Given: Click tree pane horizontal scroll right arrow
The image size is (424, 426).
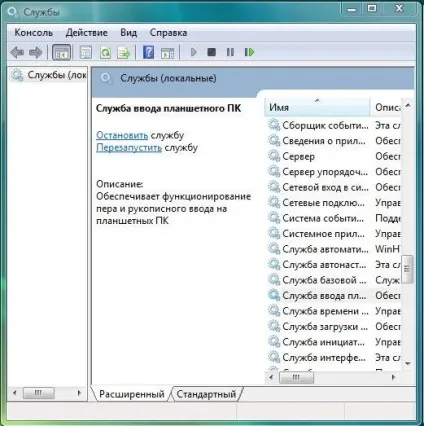Looking at the screenshot, I should pyautogui.click(x=79, y=393).
